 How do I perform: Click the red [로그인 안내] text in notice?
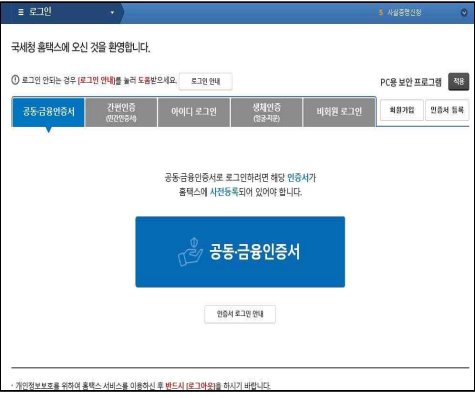pos(96,80)
